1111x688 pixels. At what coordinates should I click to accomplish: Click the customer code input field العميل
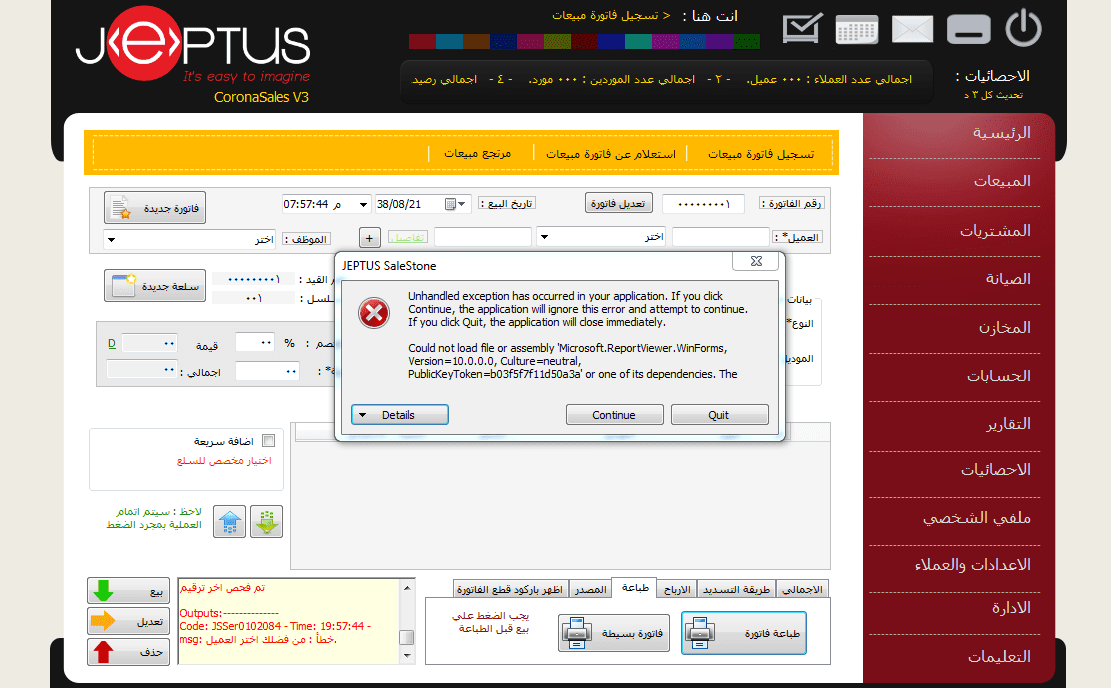[721, 237]
